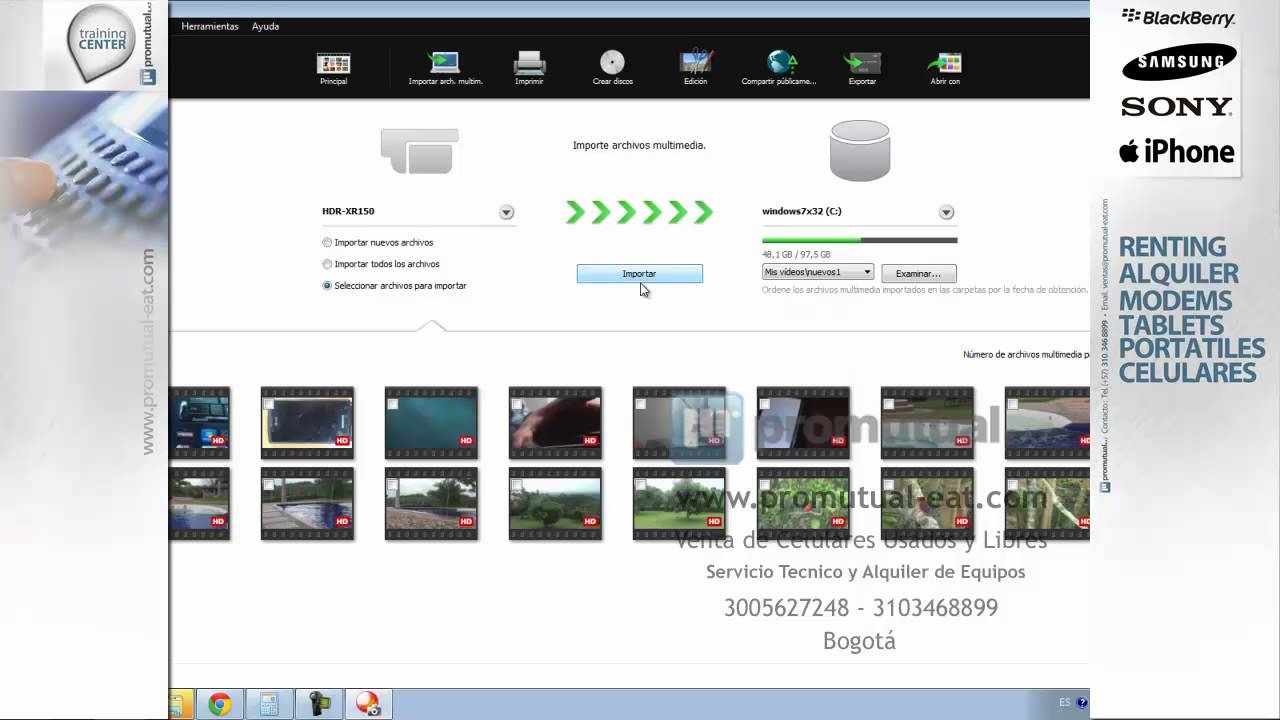Screen dimensions: 1280x720
Task: Click the destination hard disk cylinder icon
Action: [860, 150]
